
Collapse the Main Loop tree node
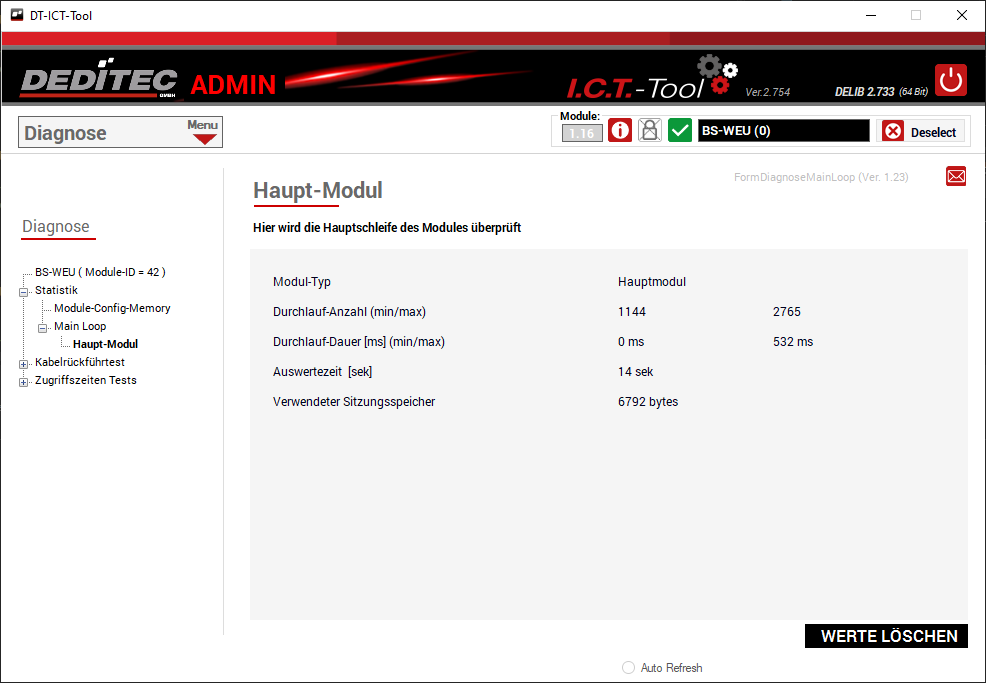click(43, 327)
